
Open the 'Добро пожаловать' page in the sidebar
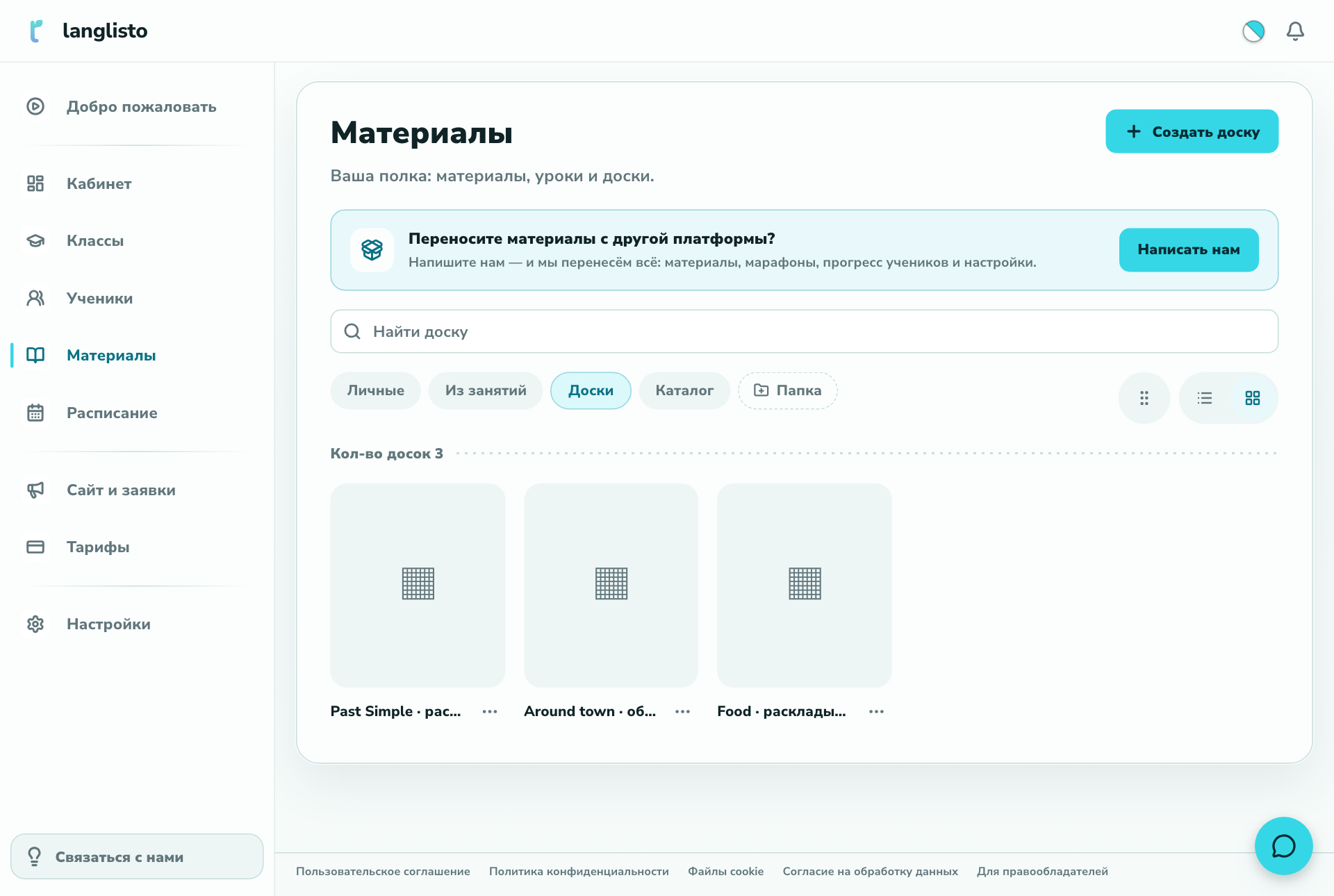pos(136,106)
